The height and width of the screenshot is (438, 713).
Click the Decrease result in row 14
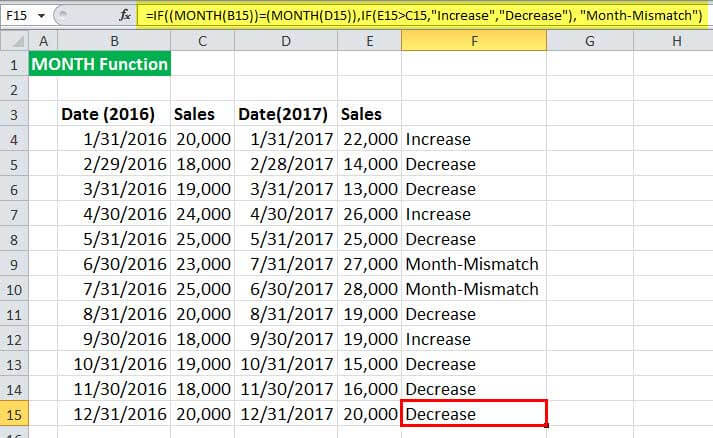[474, 389]
